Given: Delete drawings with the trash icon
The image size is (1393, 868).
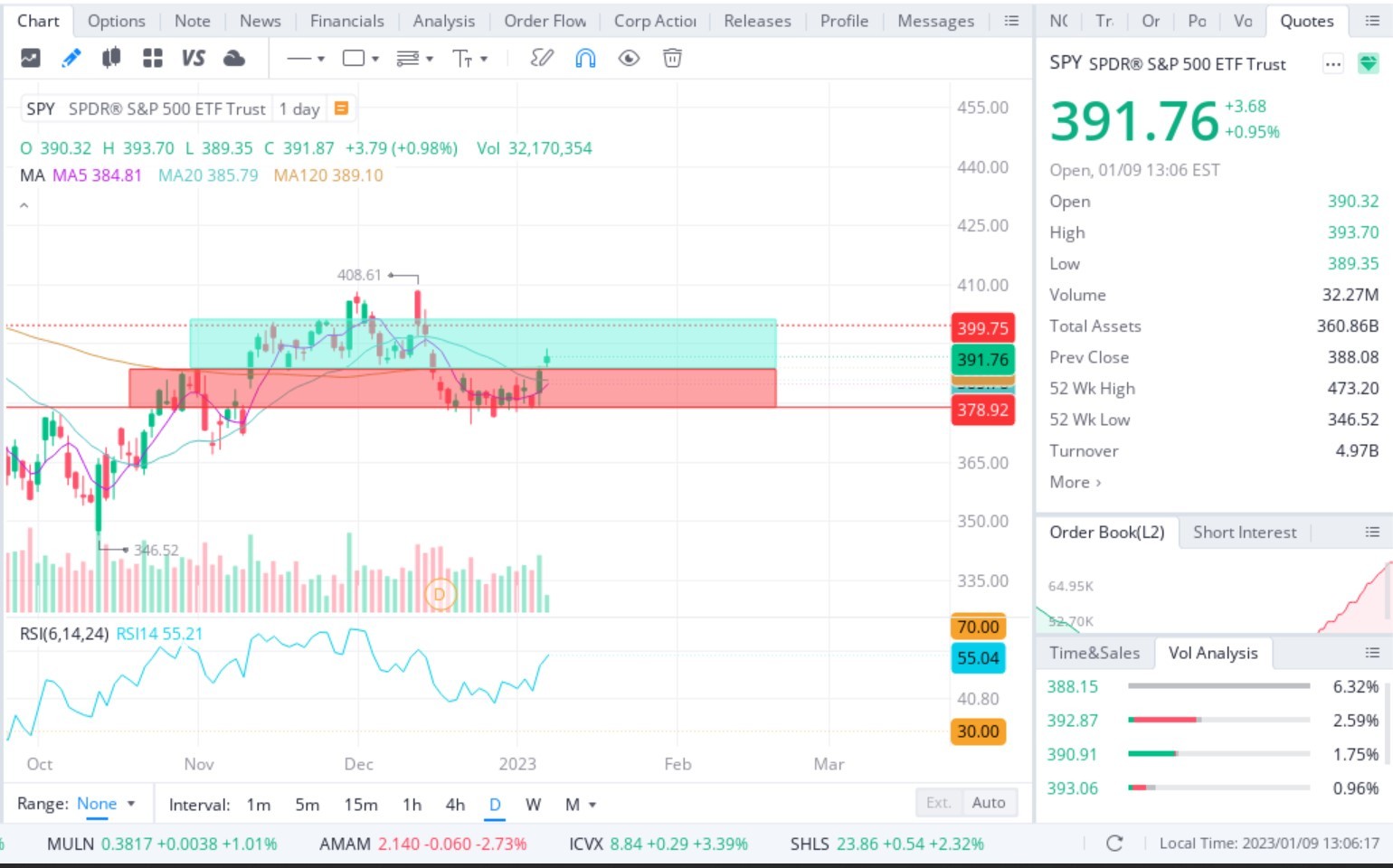Looking at the screenshot, I should [672, 59].
